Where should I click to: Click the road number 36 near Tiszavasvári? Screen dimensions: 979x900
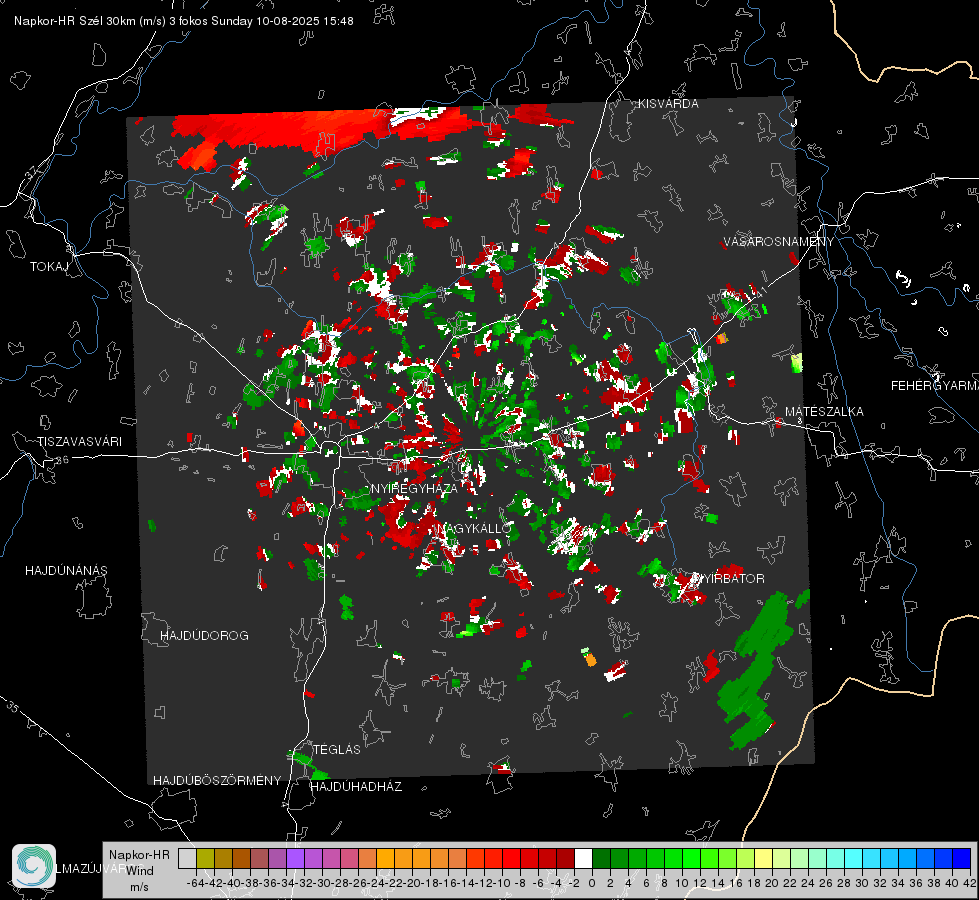(62, 460)
